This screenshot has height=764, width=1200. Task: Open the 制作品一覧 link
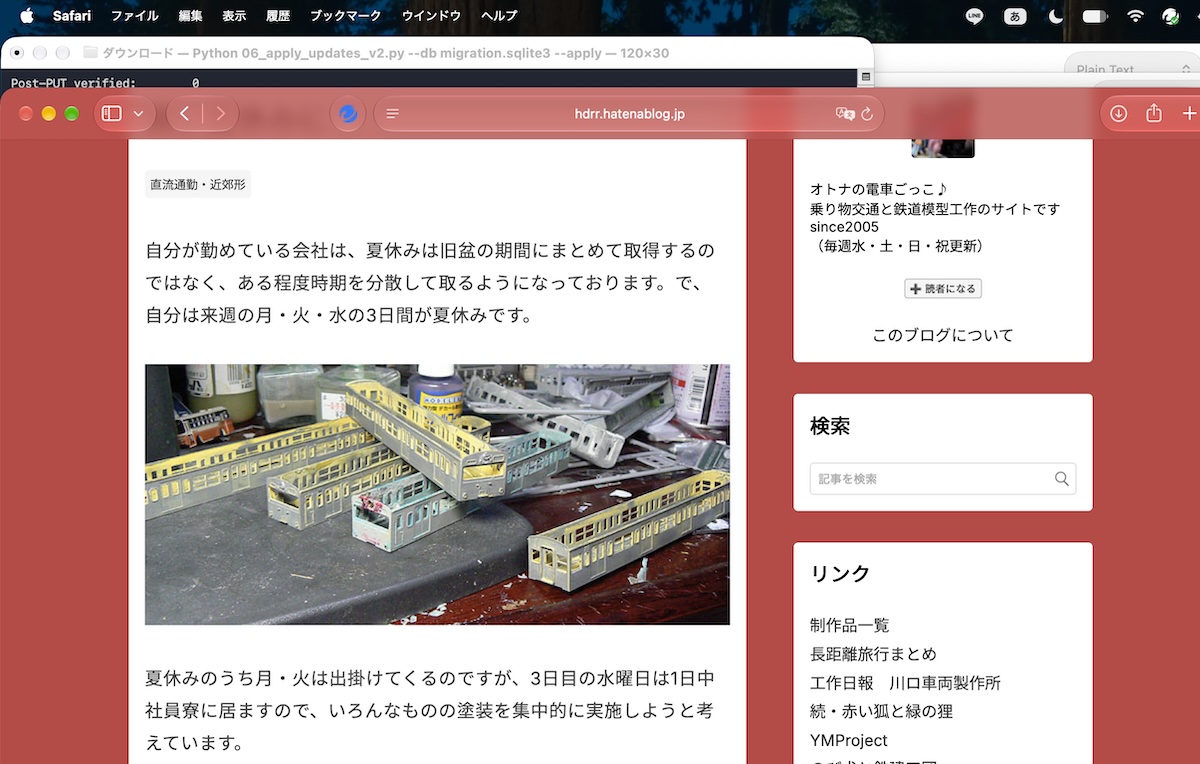pos(850,625)
